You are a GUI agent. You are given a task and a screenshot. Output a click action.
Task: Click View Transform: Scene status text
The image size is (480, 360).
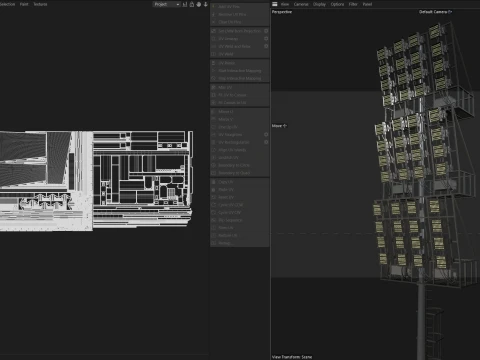[292, 357]
